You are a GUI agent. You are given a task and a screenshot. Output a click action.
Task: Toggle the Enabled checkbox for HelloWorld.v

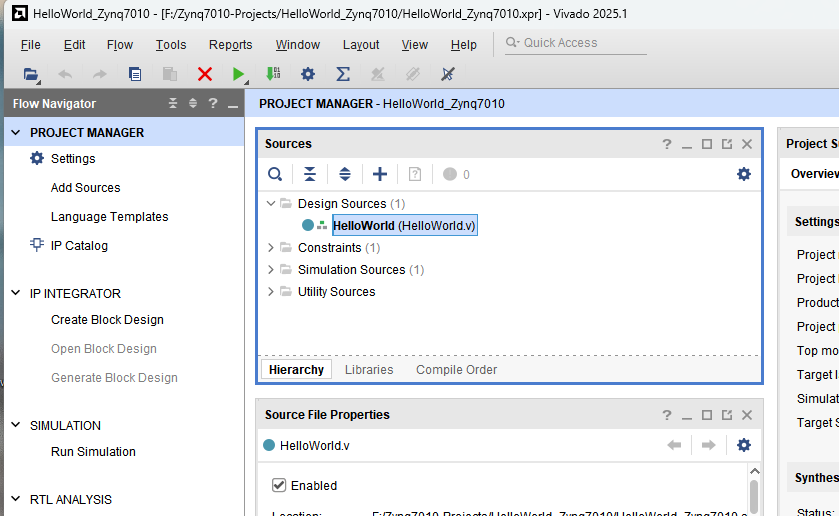(279, 485)
